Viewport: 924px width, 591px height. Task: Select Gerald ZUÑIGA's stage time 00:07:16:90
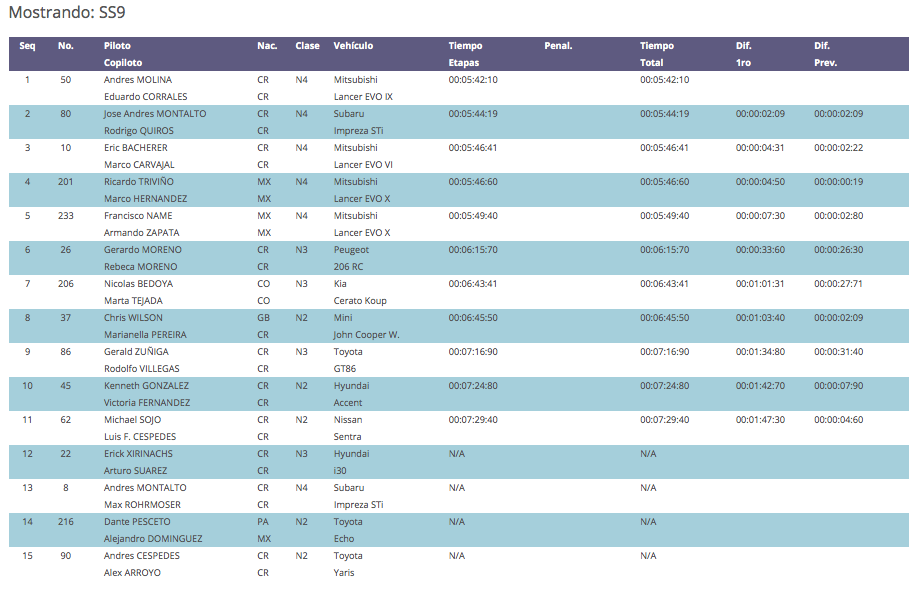[x=473, y=352]
